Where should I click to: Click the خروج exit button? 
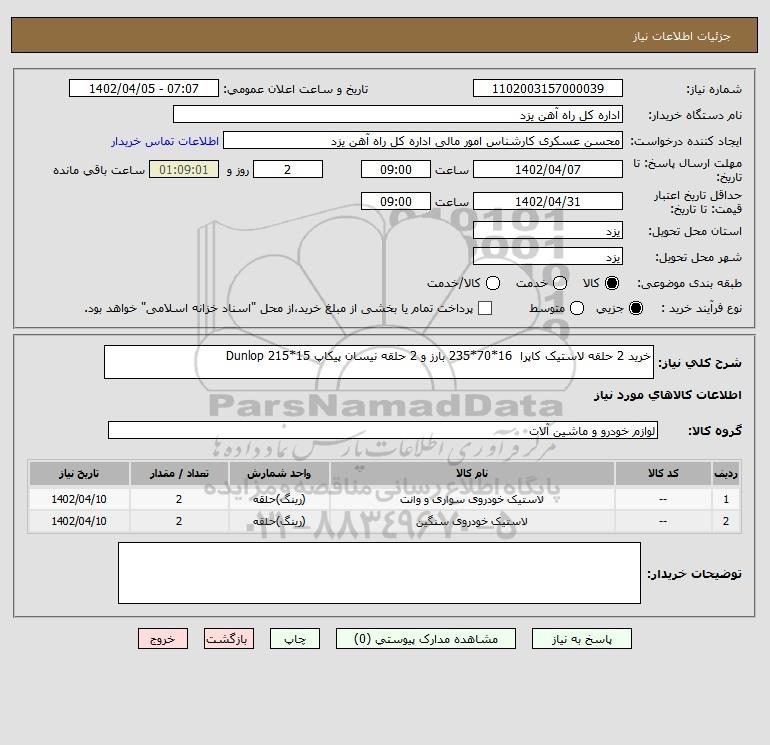click(x=163, y=638)
